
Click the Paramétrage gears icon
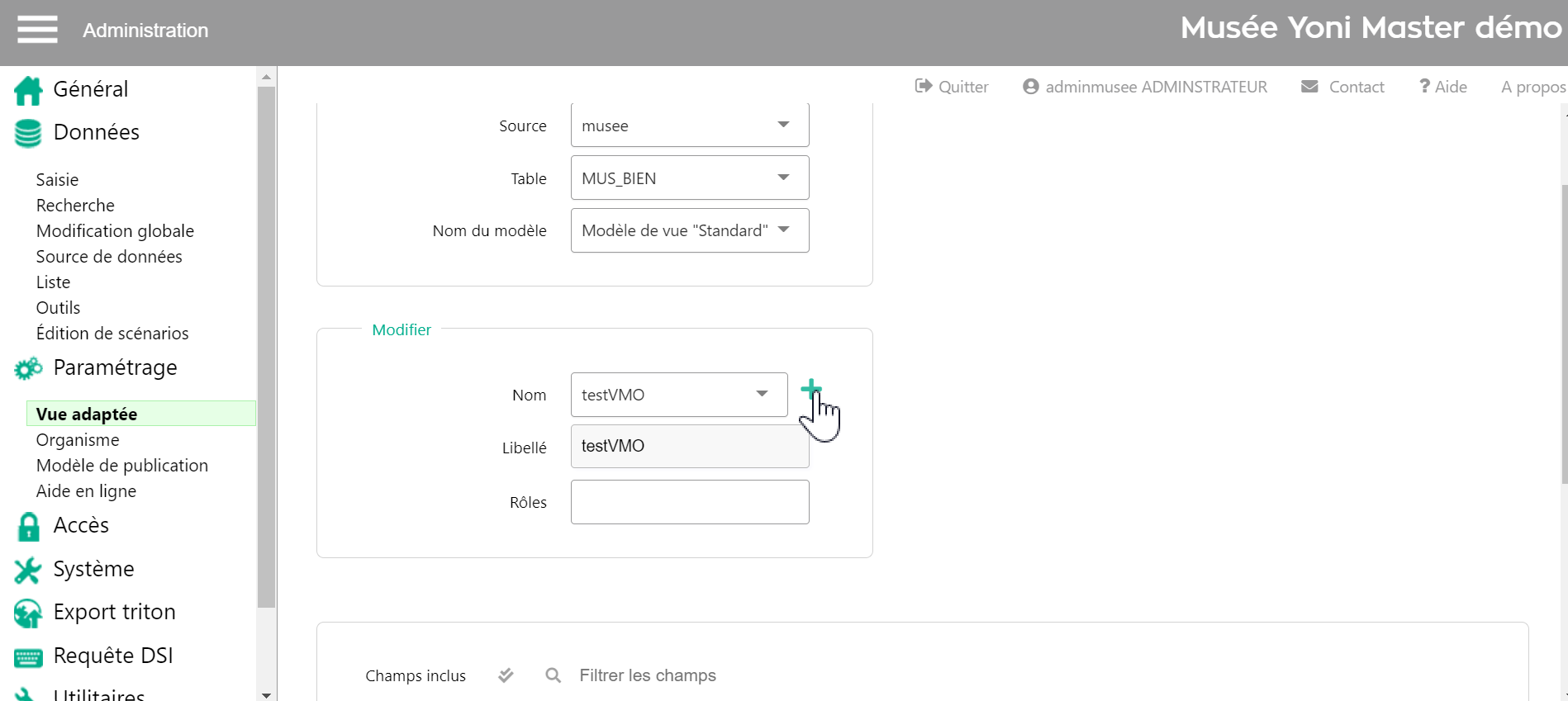28,368
